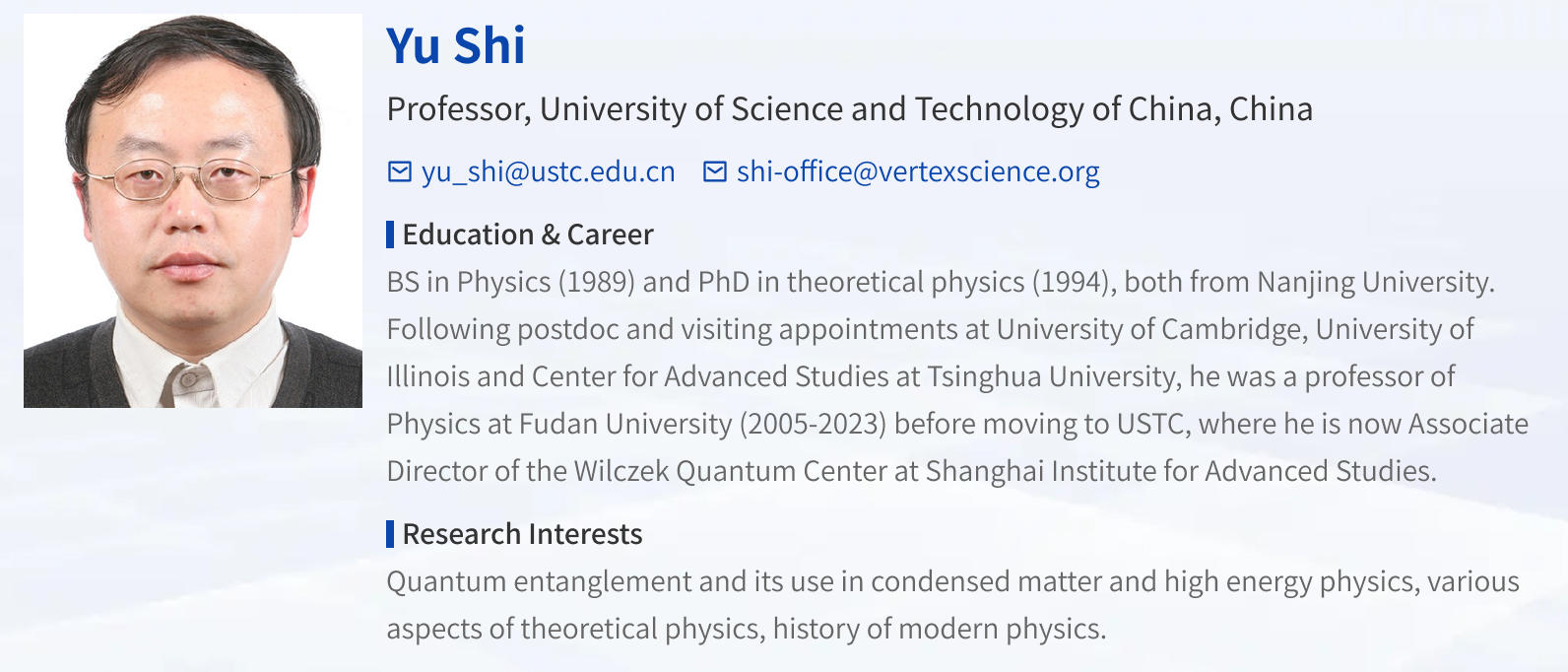Viewport: 1568px width, 672px height.
Task: Click the words "Nanjing University" in the biography
Action: coord(1374,282)
